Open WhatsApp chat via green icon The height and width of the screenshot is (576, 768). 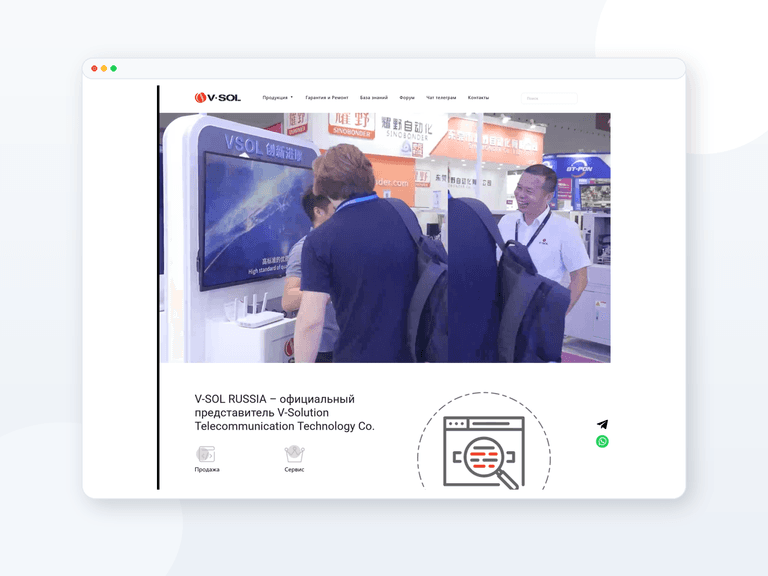click(602, 441)
